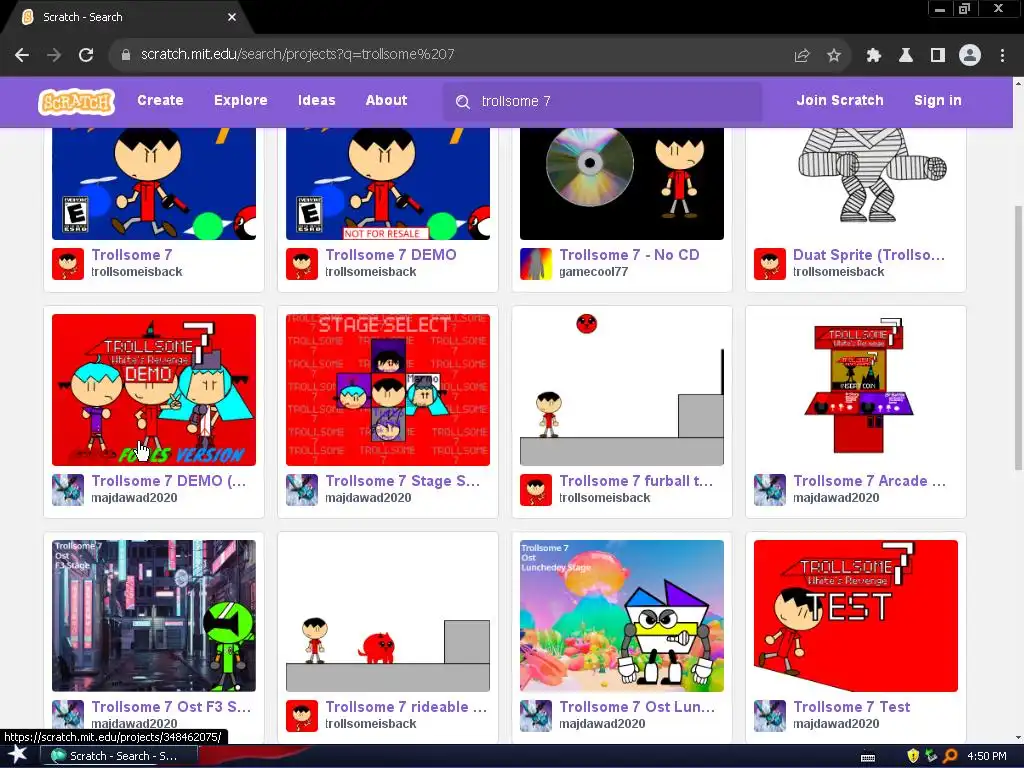Click the page vertical scrollbar thumb
The image size is (1024, 768).
[x=1018, y=337]
